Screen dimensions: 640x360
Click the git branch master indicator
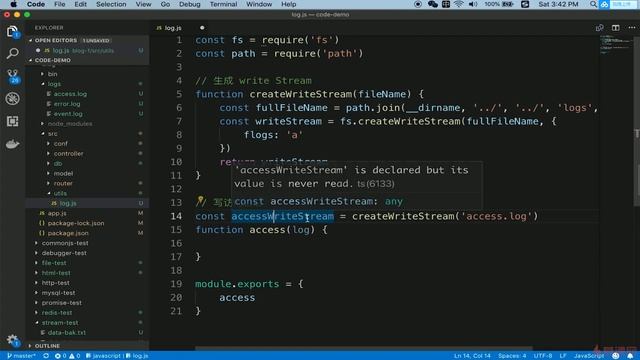point(21,356)
